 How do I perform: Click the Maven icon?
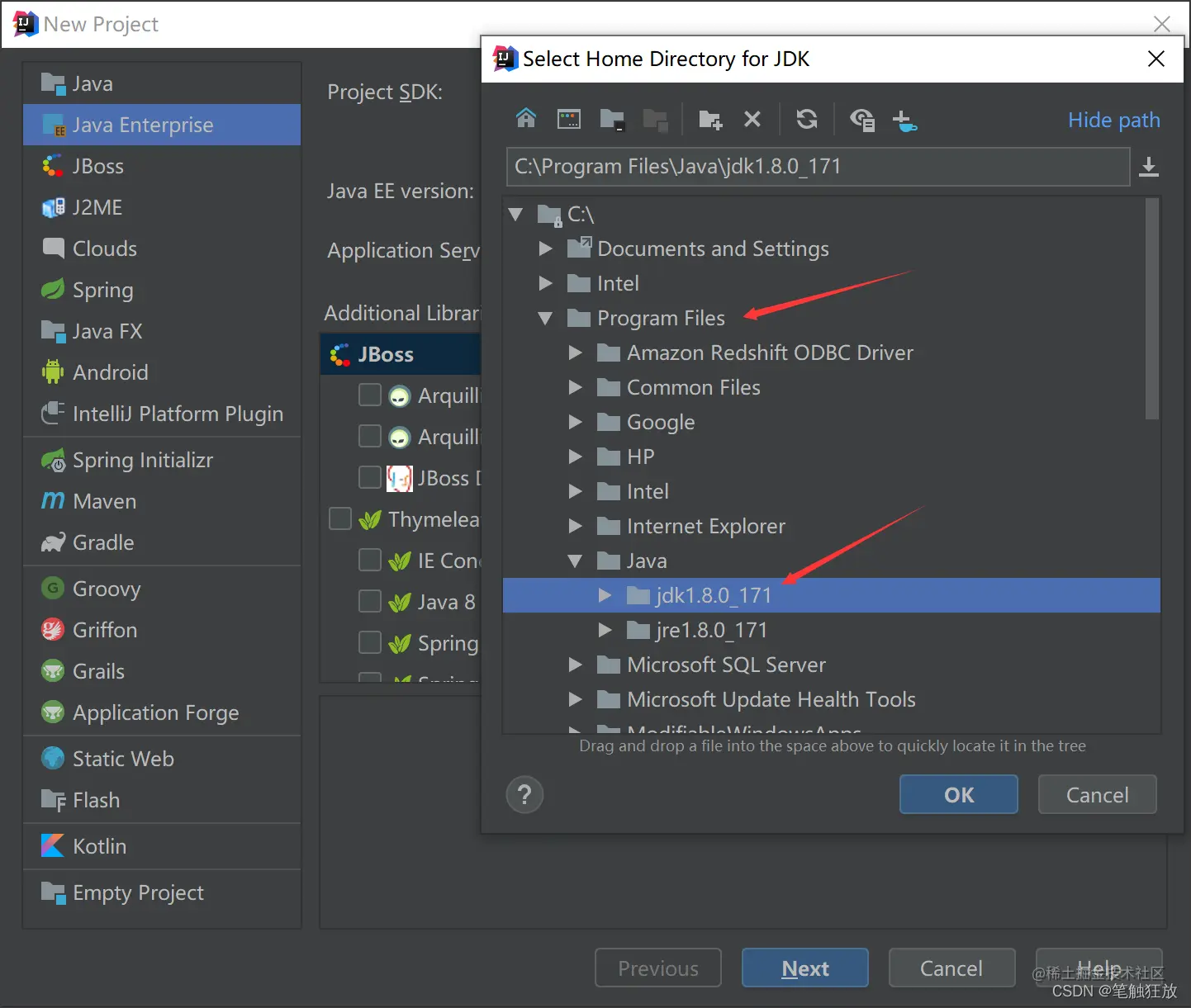coord(53,501)
